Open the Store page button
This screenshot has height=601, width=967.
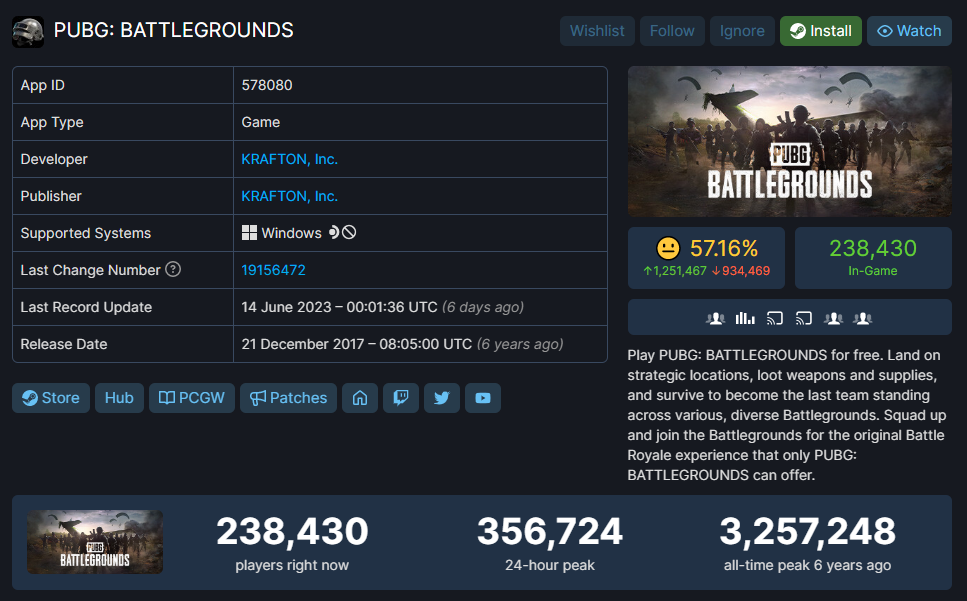pos(51,398)
